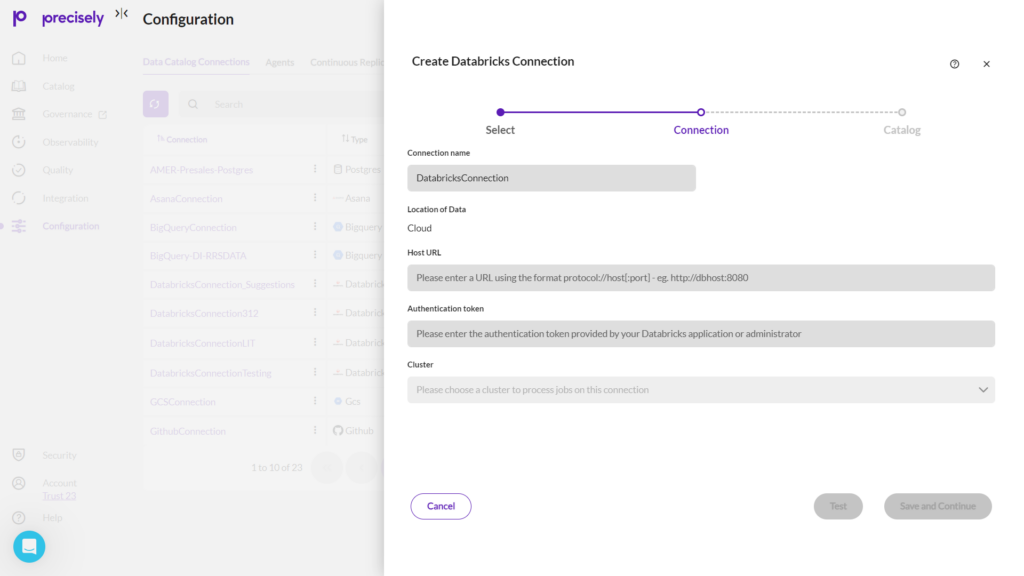Viewport: 1024px width, 576px height.
Task: Click the Governance external link icon
Action: pos(103,114)
